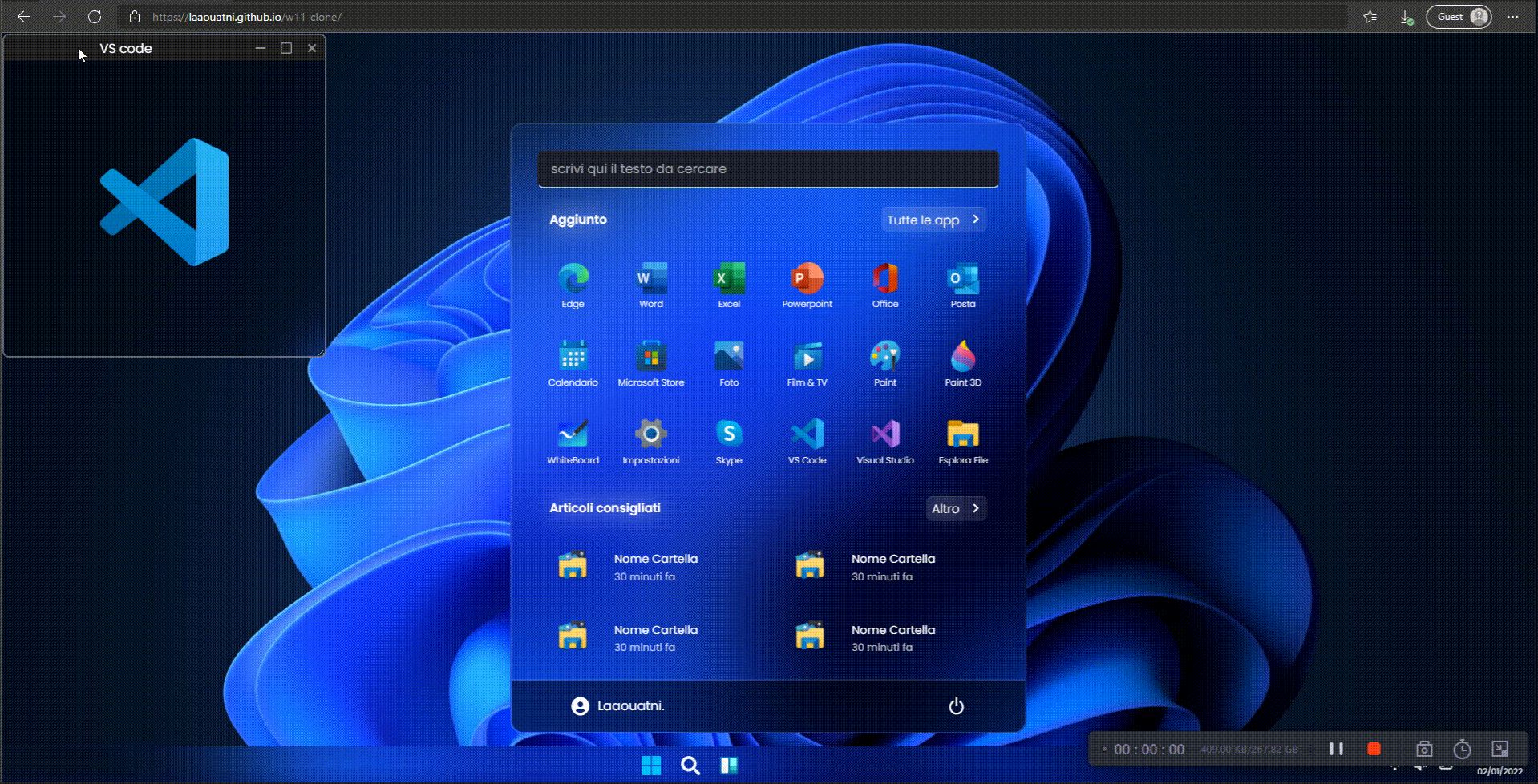Pause the screen recording
1538x784 pixels.
[x=1336, y=749]
